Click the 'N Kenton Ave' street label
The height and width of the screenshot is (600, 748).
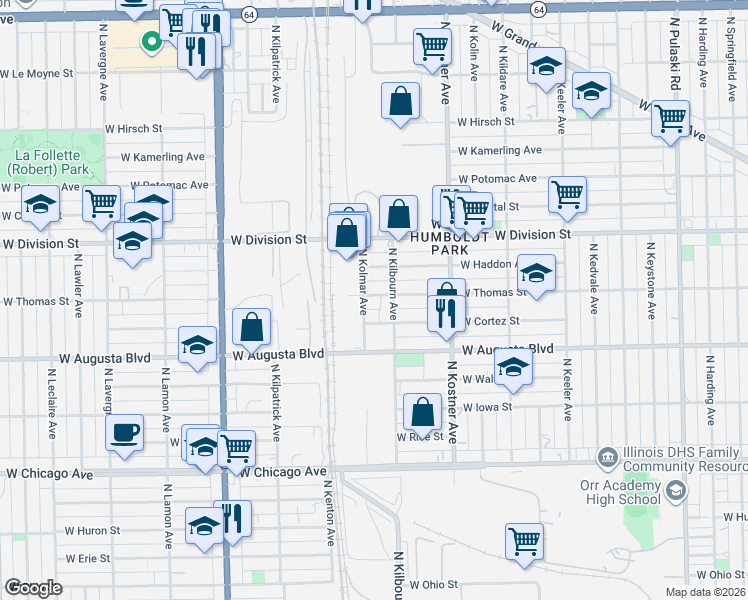click(x=329, y=513)
